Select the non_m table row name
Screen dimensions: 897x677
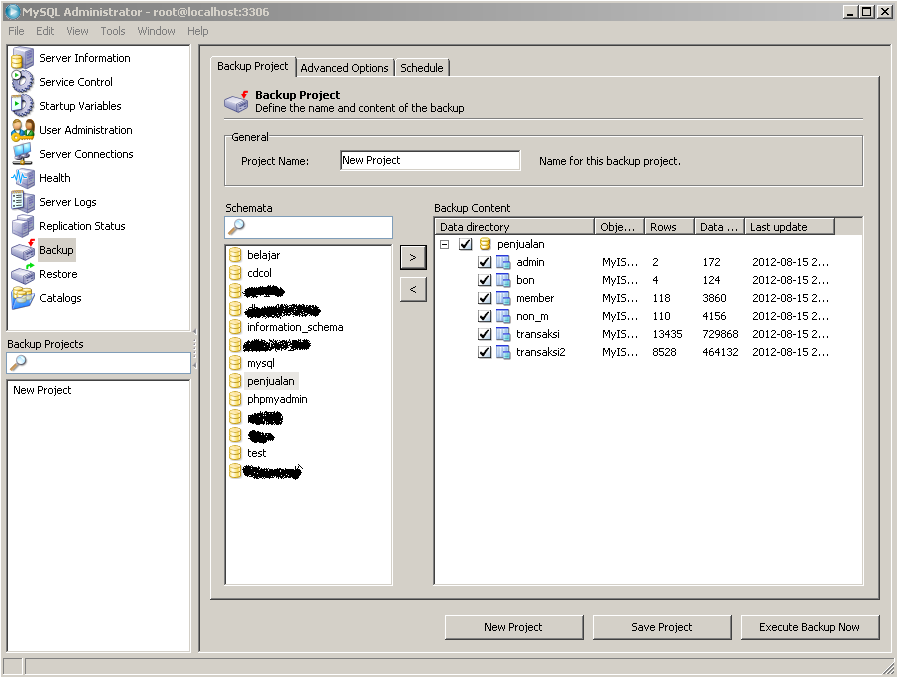click(532, 316)
